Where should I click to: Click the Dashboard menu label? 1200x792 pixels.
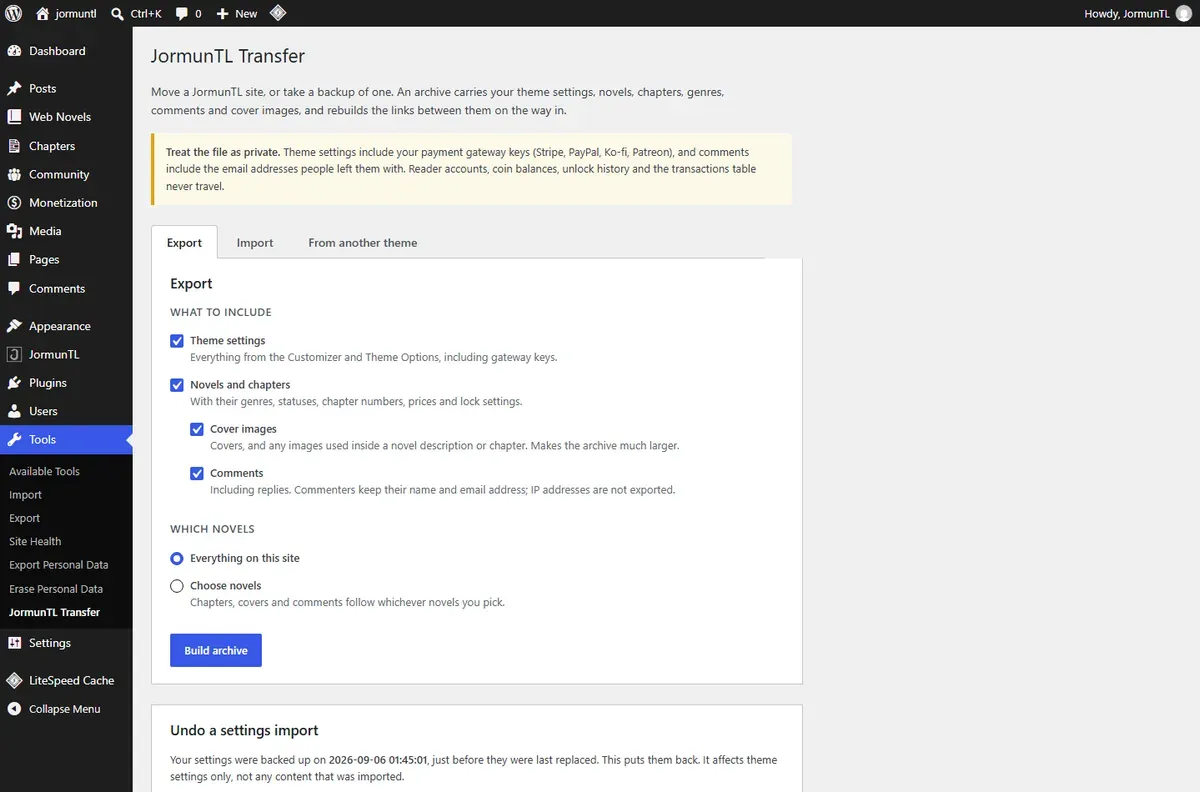coord(57,51)
